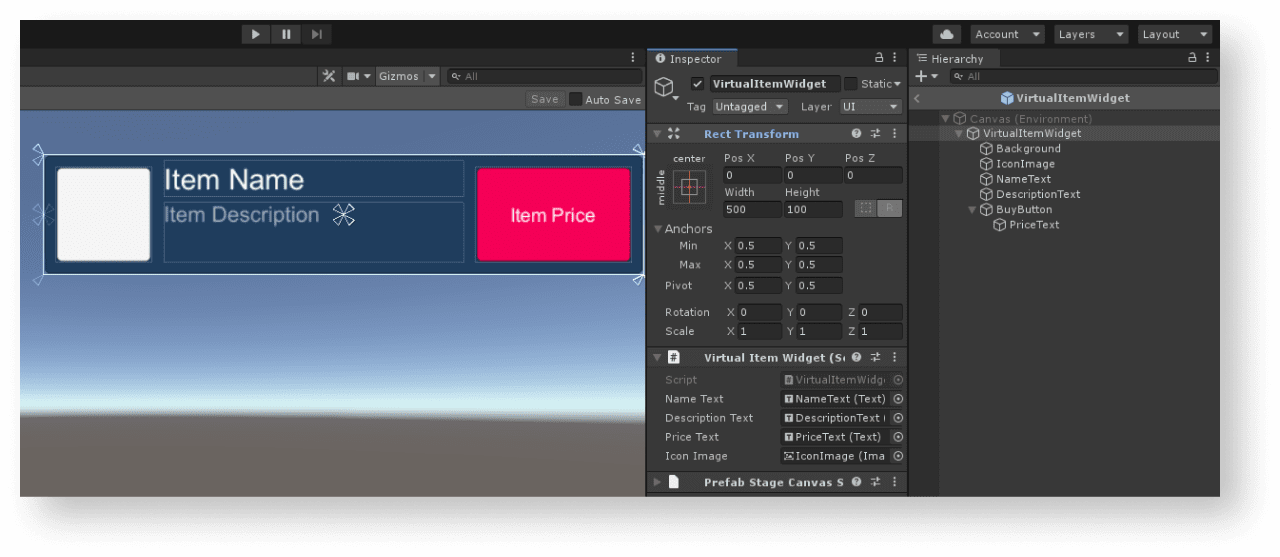Click the object picker beside Name Text
The height and width of the screenshot is (557, 1280).
coord(898,399)
